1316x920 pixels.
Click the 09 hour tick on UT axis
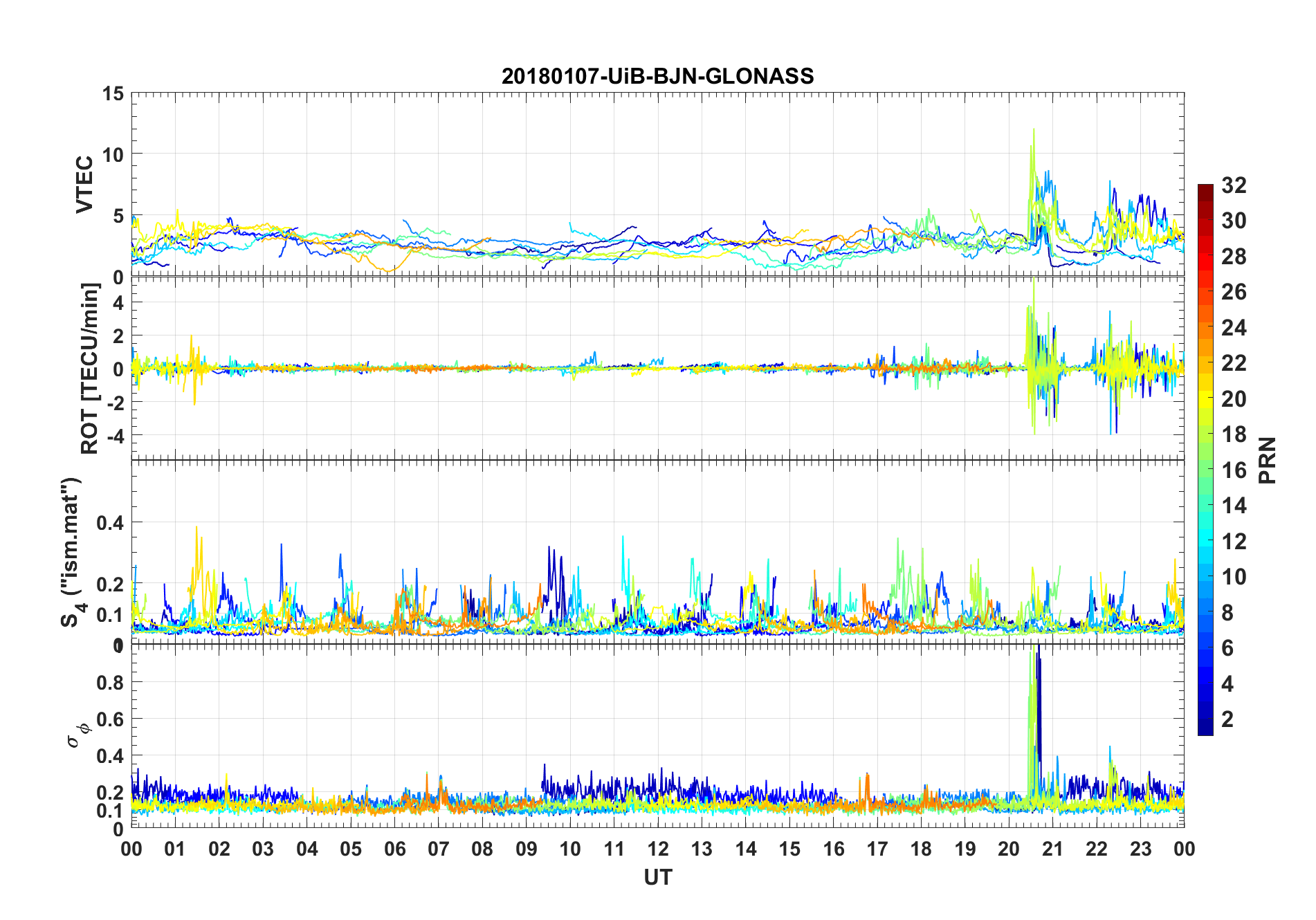[527, 849]
